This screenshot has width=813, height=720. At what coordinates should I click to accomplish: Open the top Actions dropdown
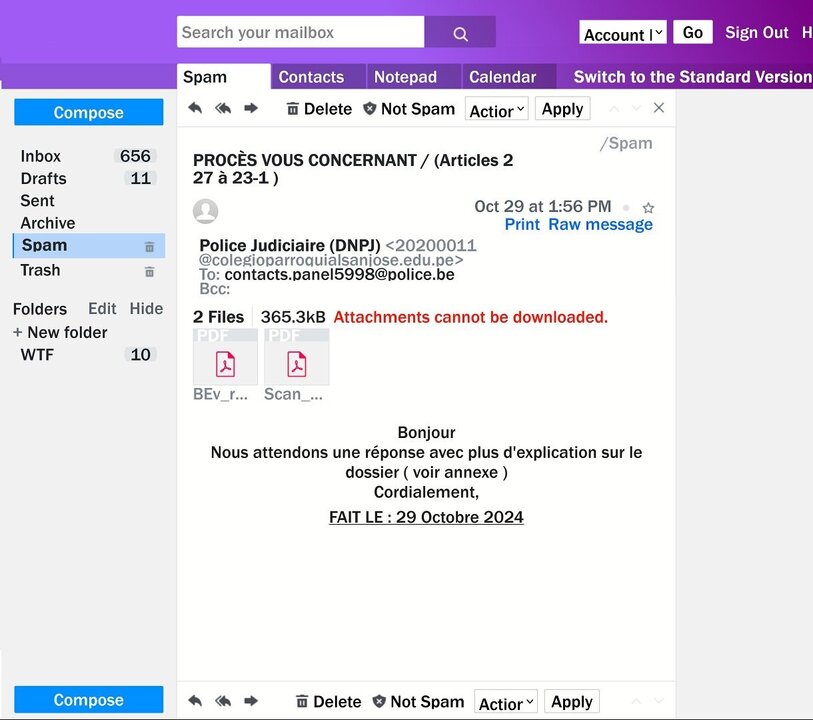coord(497,110)
